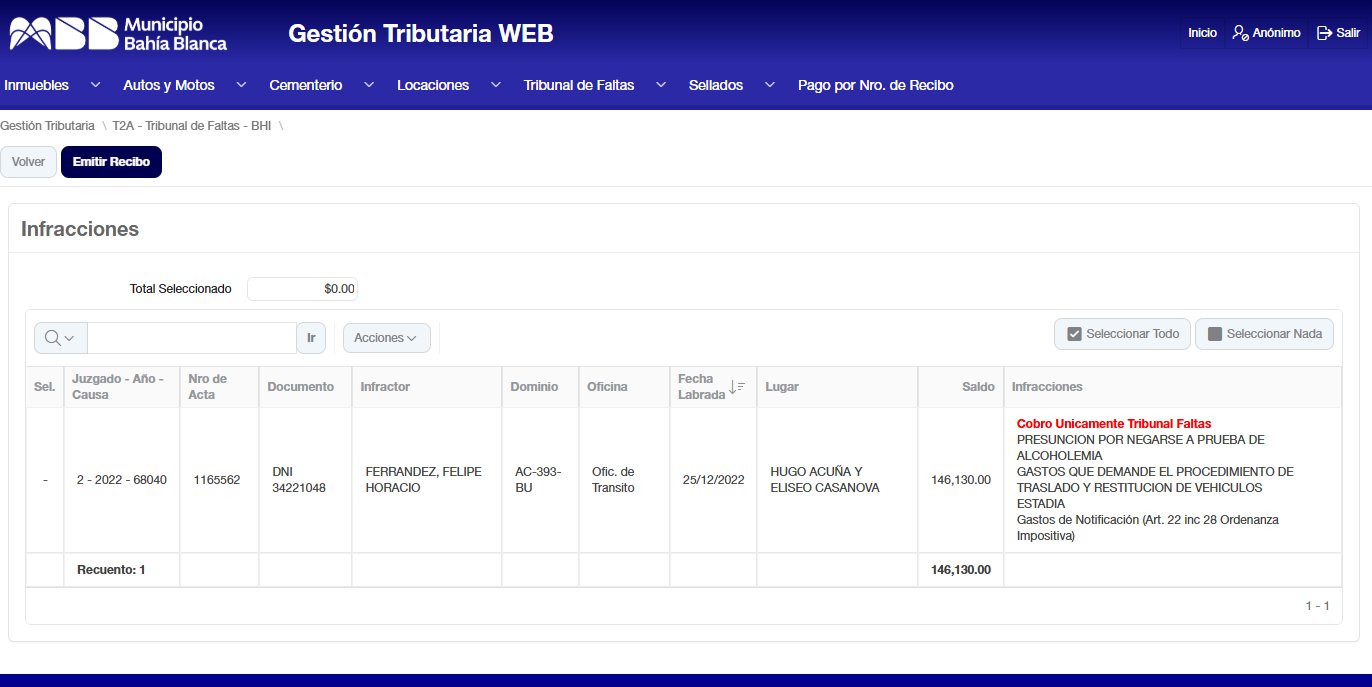The width and height of the screenshot is (1372, 687).
Task: Click the magnifier search column icon
Action: coord(53,338)
